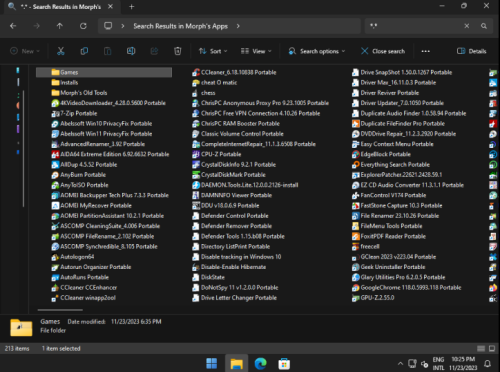Select the CCleaner Portable icon
Screen dimensions: 500x372
point(196,73)
